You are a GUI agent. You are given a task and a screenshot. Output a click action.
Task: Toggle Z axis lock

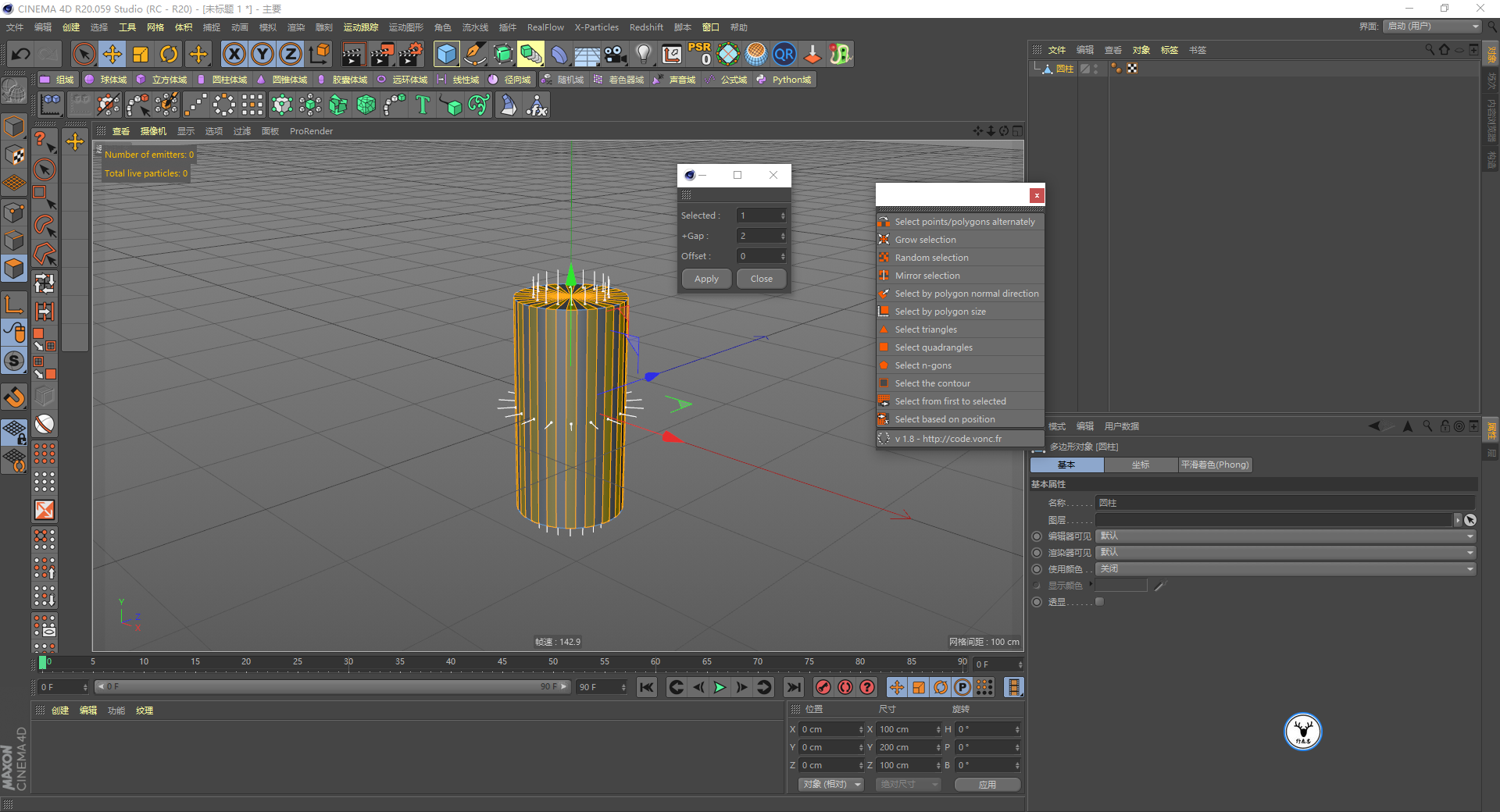[x=291, y=54]
